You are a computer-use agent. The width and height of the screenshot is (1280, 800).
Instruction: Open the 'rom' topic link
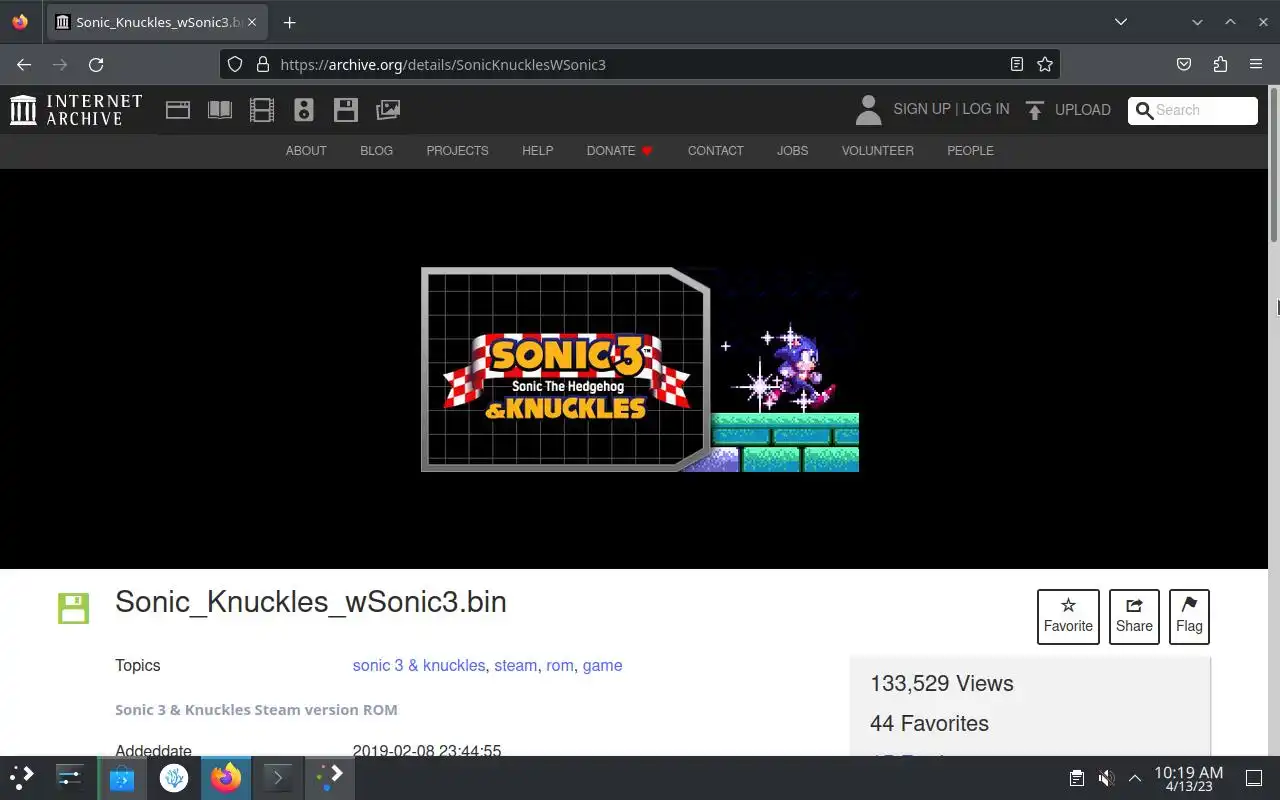tap(560, 666)
